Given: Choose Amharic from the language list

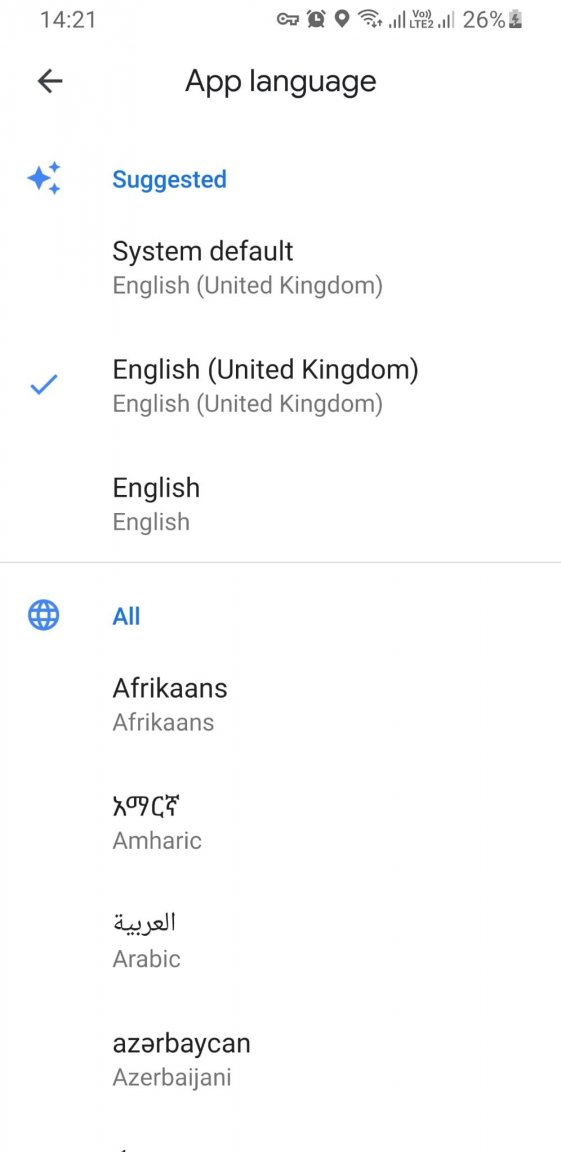Looking at the screenshot, I should coord(280,823).
